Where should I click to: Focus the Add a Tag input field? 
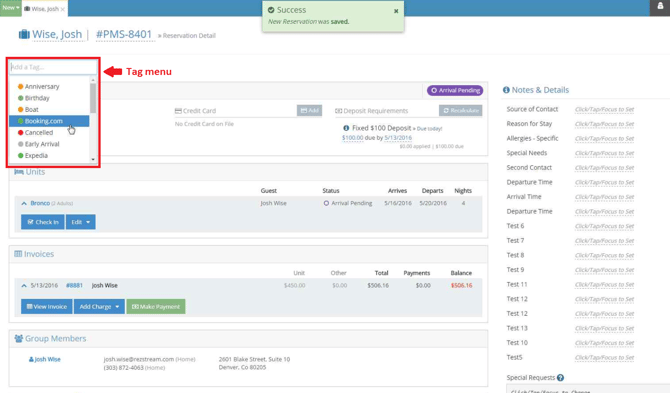tap(53, 67)
